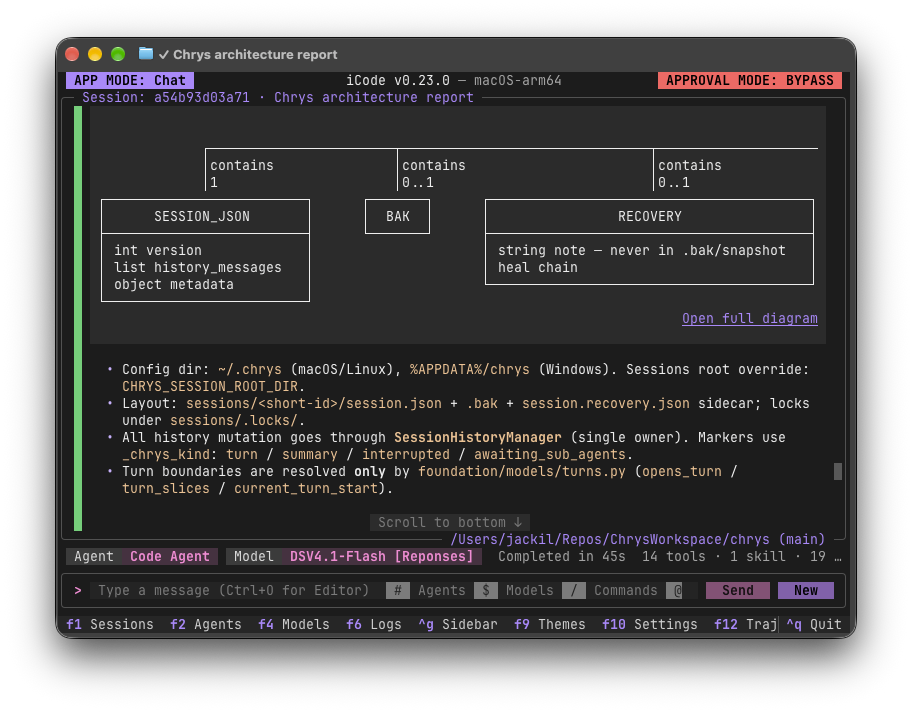This screenshot has width=912, height=712.
Task: Open the Code Agent selector
Action: (170, 557)
